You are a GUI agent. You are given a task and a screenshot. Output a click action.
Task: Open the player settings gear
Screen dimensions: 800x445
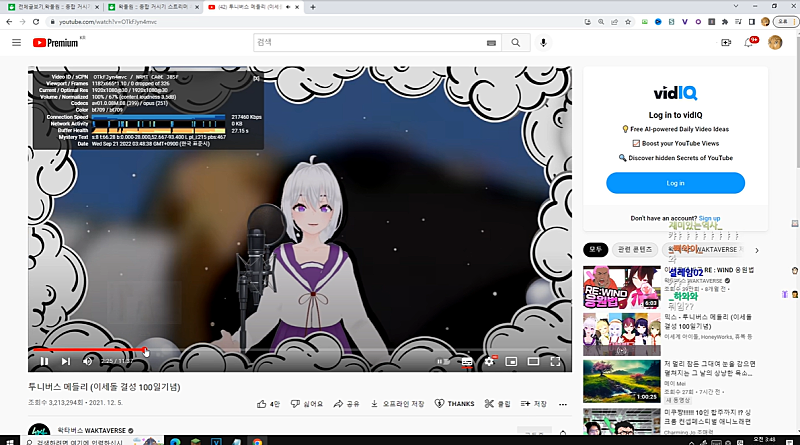point(489,361)
